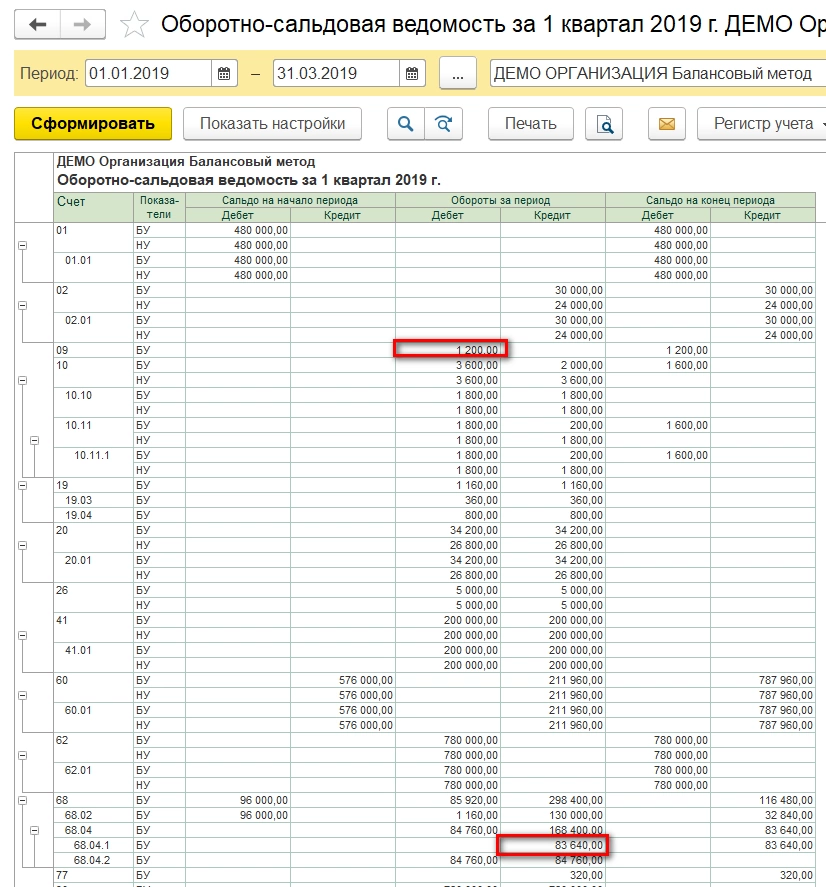The width and height of the screenshot is (826, 887).
Task: Open the Регистр учета dropdown
Action: 765,124
